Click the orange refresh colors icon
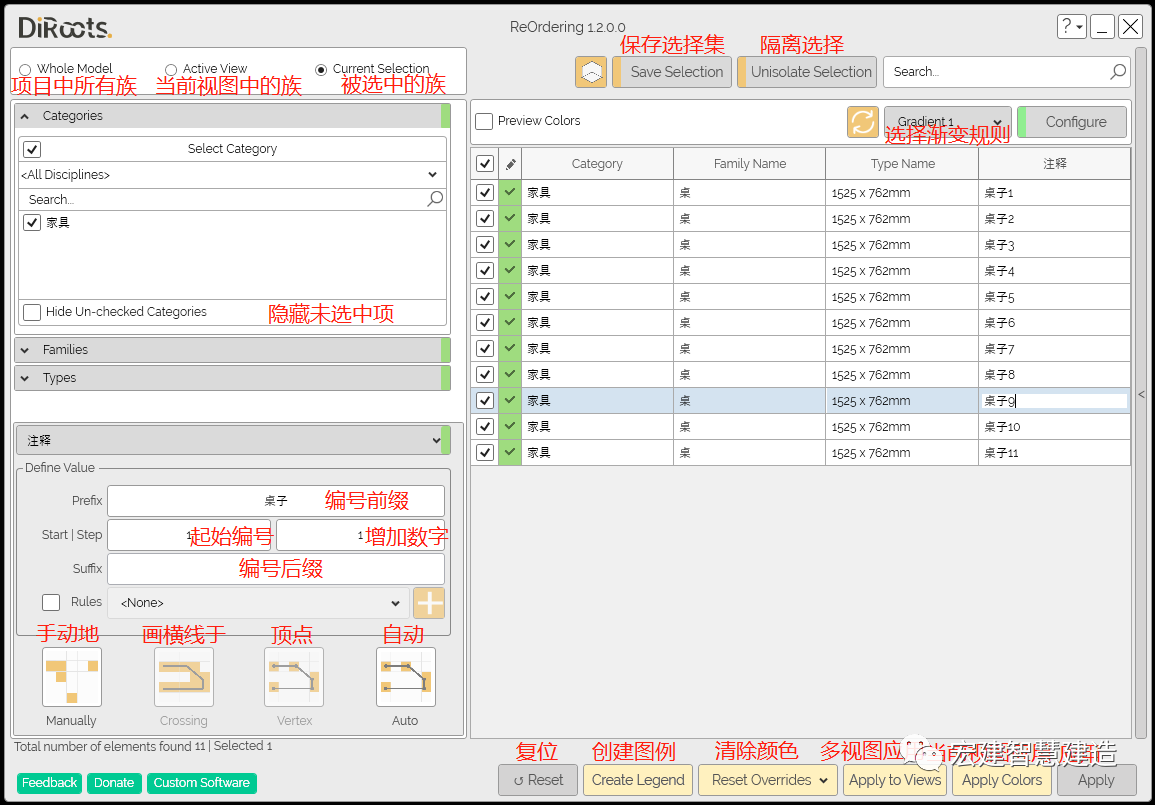 [x=863, y=122]
